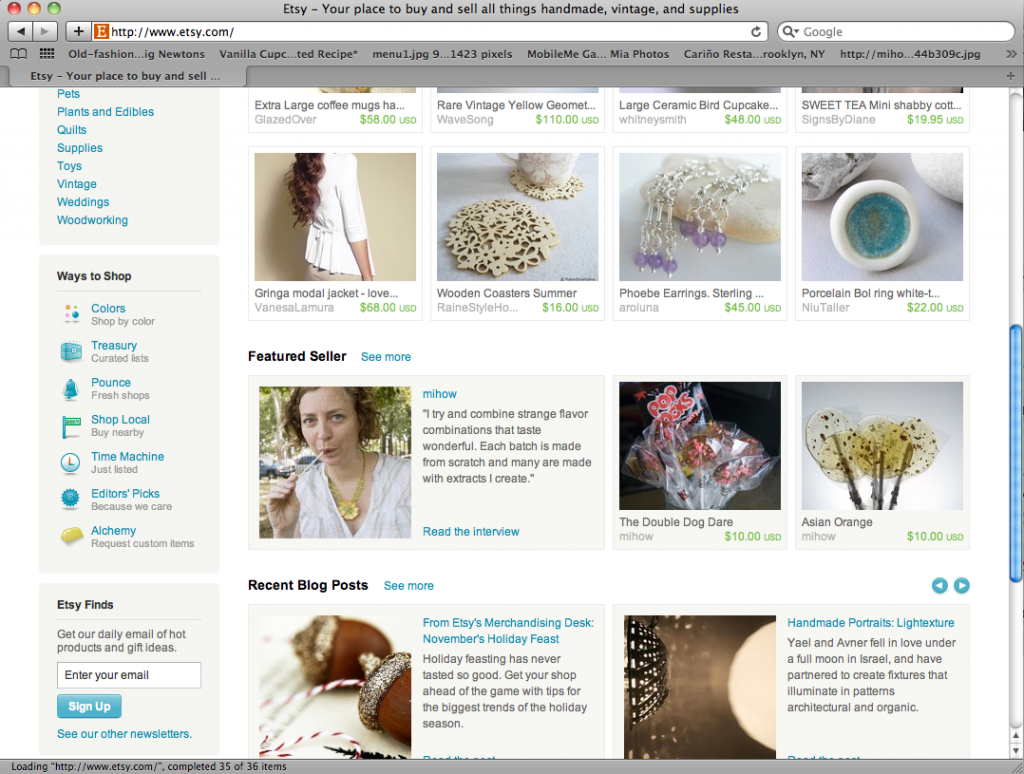Open the Phoebe Earrings thumbnail
The height and width of the screenshot is (774, 1024).
(x=699, y=217)
